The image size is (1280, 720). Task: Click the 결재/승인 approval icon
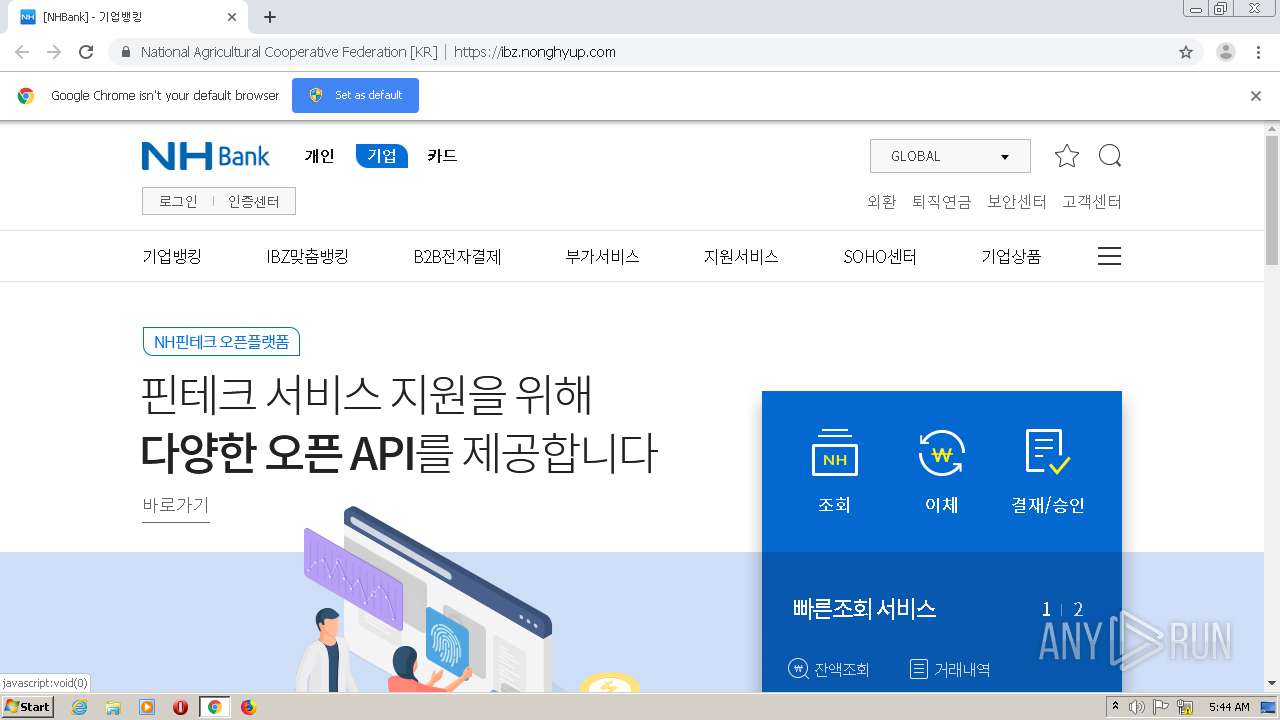click(x=1048, y=471)
